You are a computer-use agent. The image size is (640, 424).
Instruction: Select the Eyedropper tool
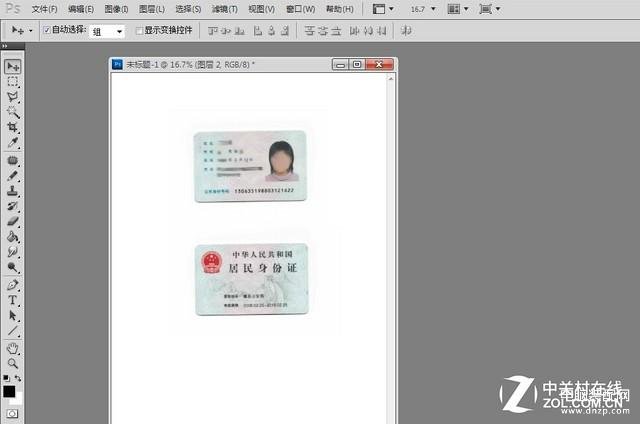tap(13, 143)
